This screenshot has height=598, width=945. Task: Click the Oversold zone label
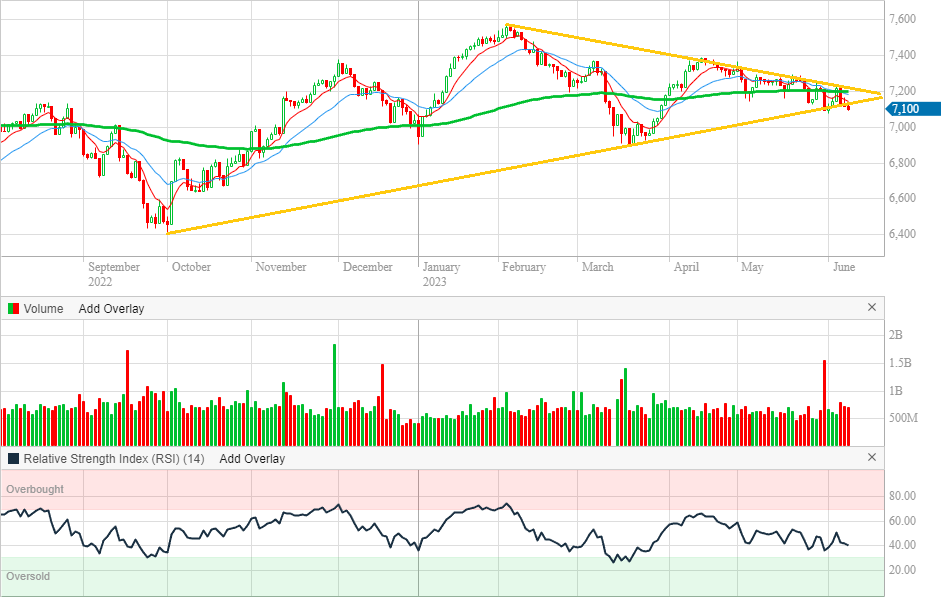[28, 577]
